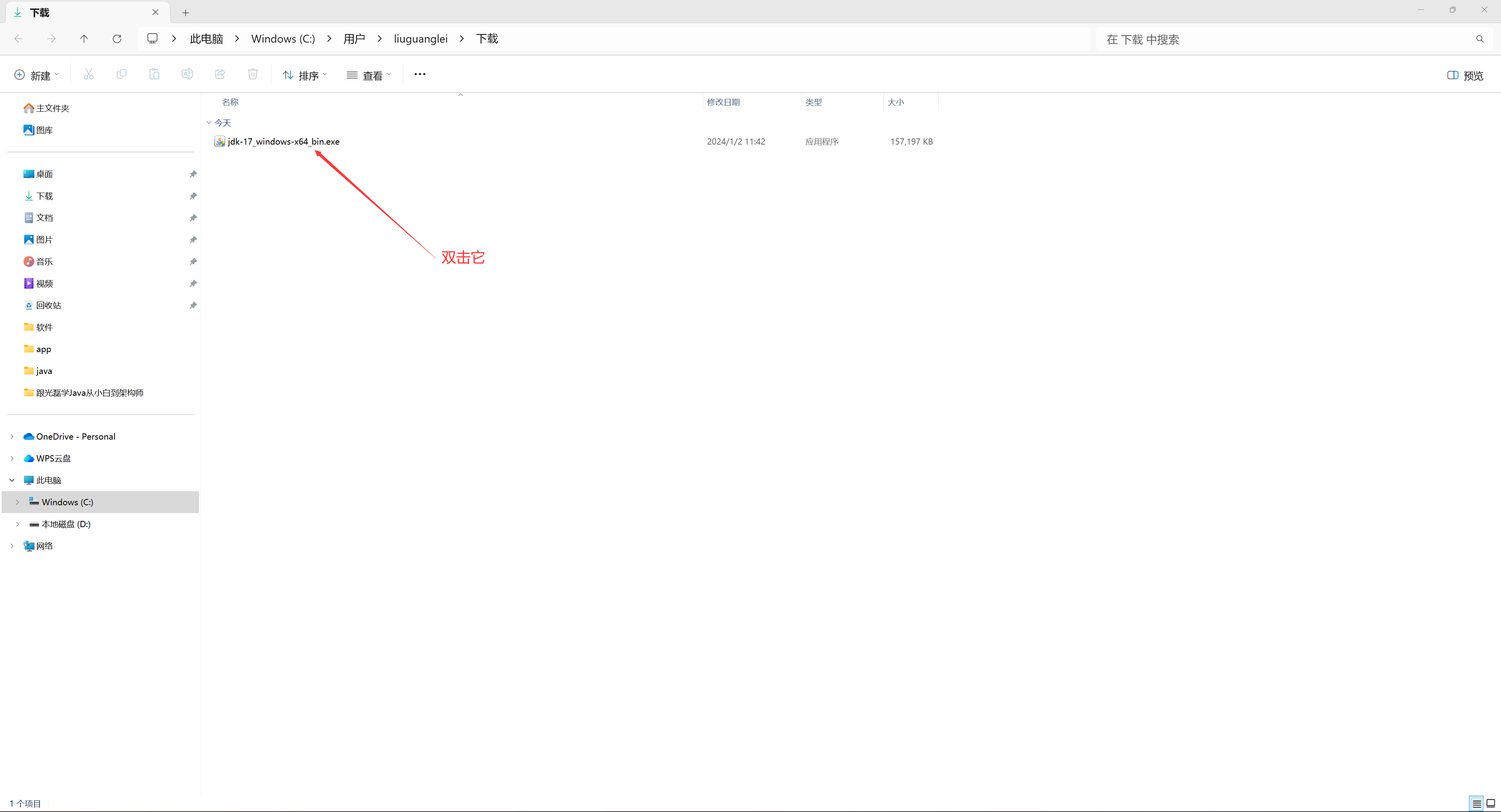Click Windows (C:) in address breadcrumb
1501x812 pixels.
283,38
